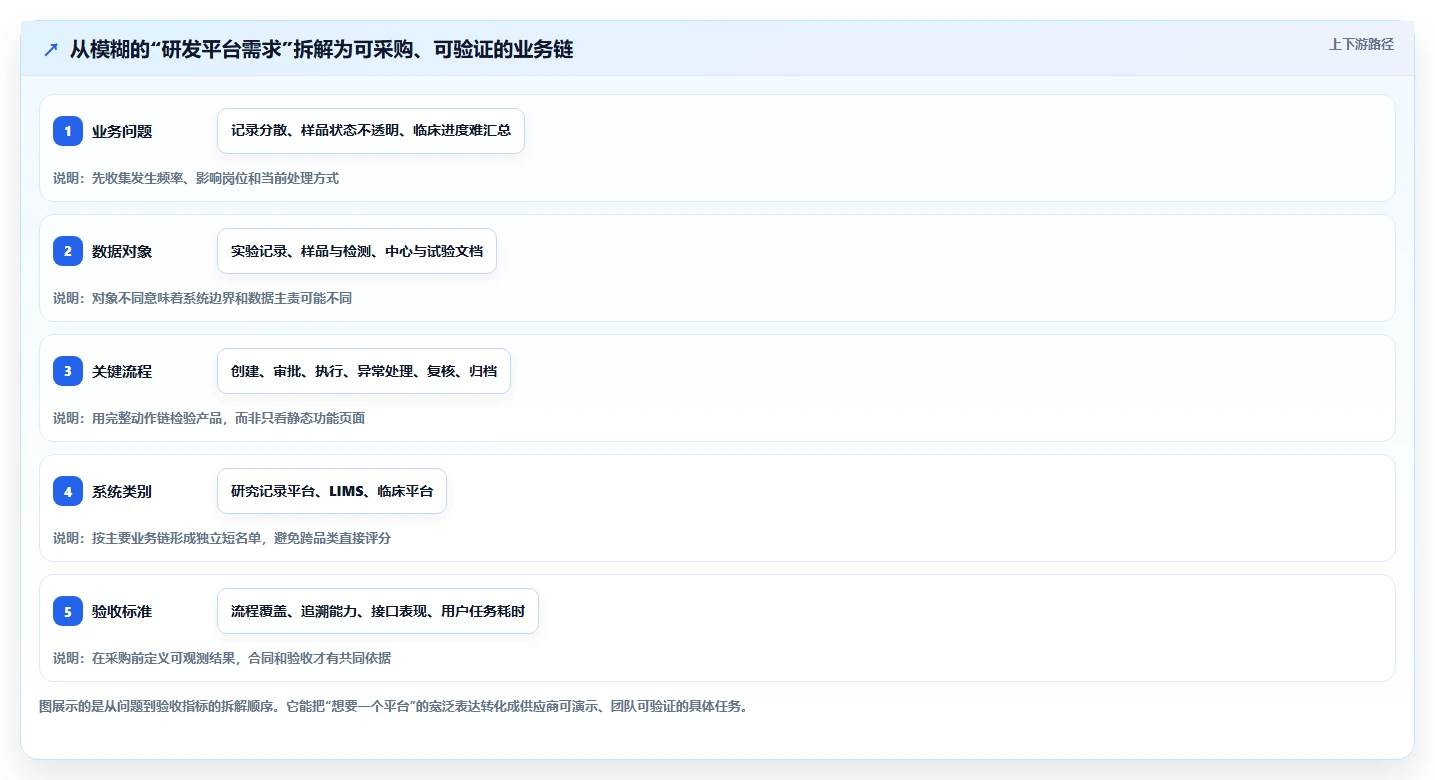Click the note 按主要业务链形成独立短名单
This screenshot has width=1435, height=780.
point(222,538)
